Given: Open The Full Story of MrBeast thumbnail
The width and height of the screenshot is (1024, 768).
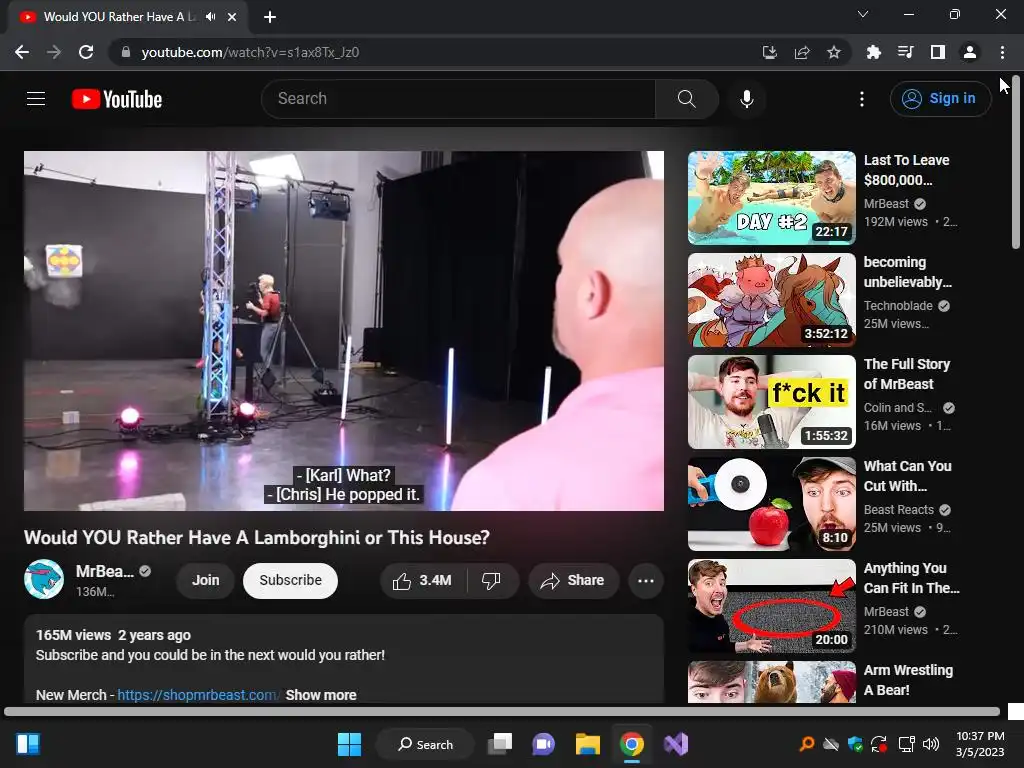Looking at the screenshot, I should [x=771, y=402].
